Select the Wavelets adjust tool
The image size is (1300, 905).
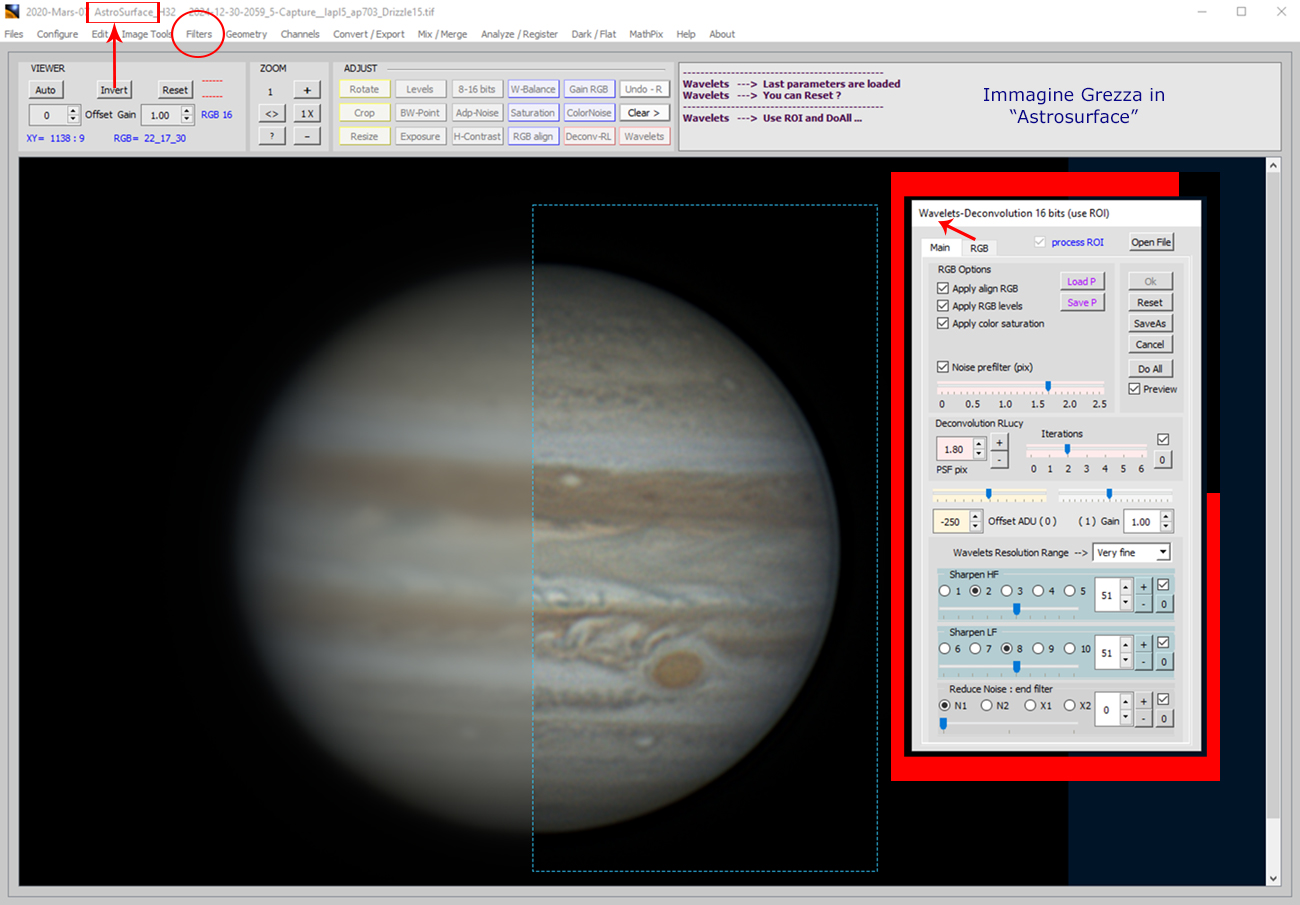tap(644, 136)
